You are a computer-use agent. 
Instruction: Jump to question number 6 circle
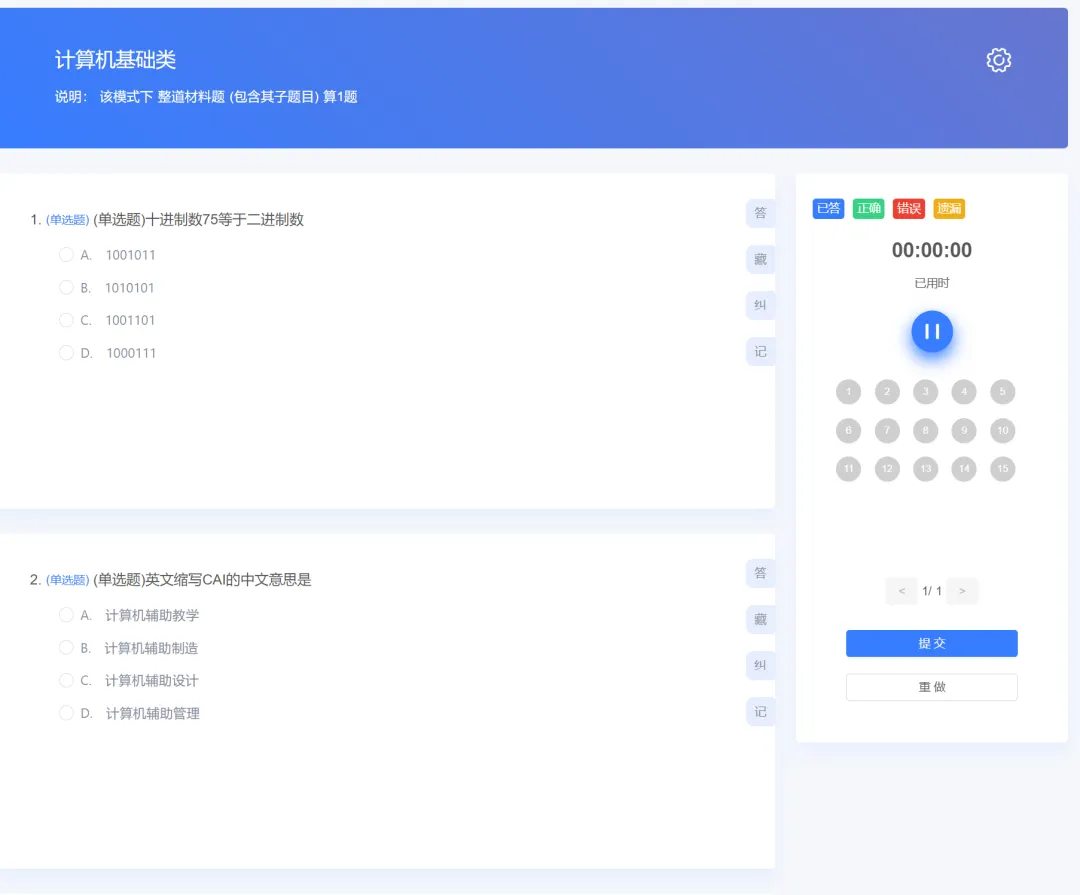click(848, 431)
